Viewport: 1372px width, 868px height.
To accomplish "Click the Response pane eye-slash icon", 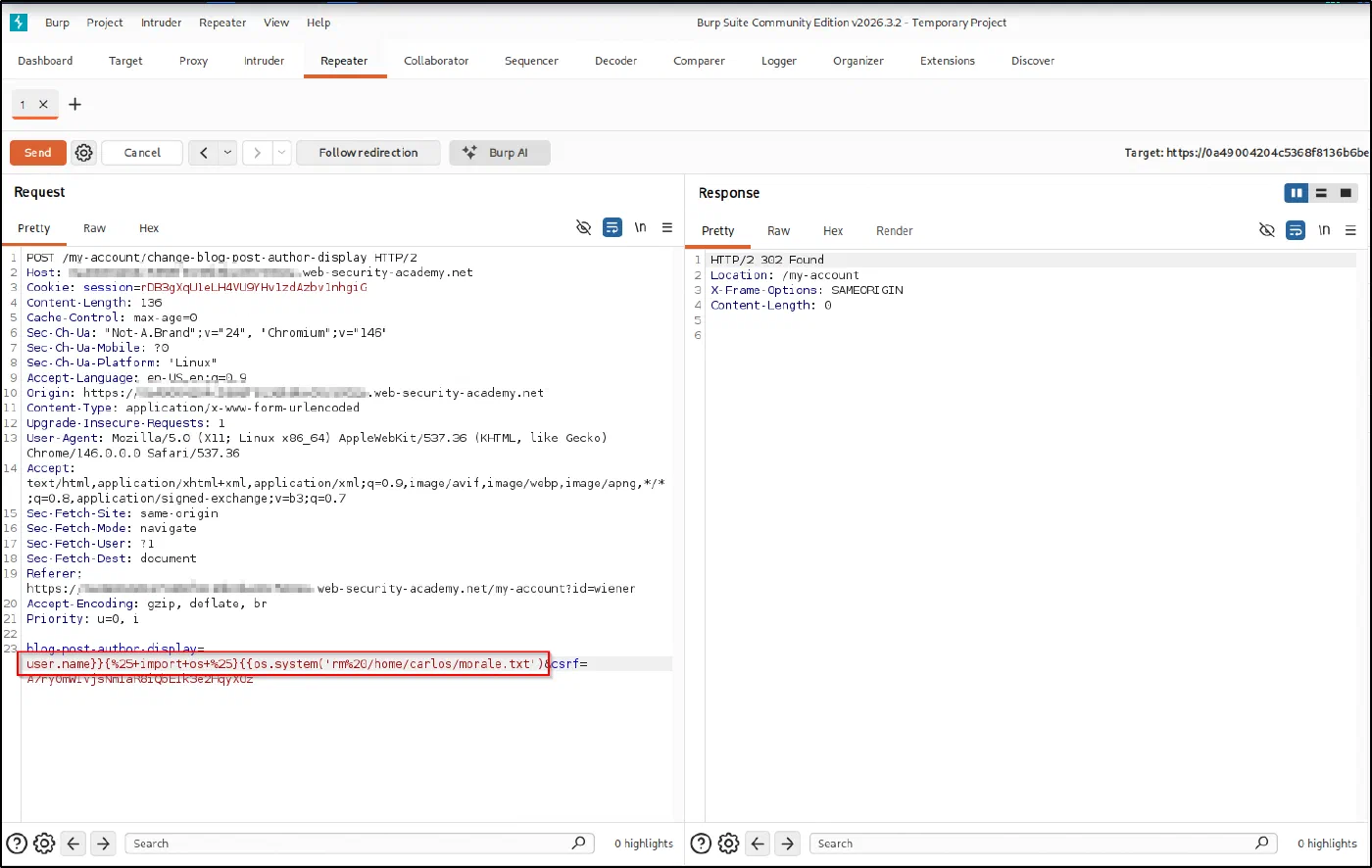I will click(1267, 230).
